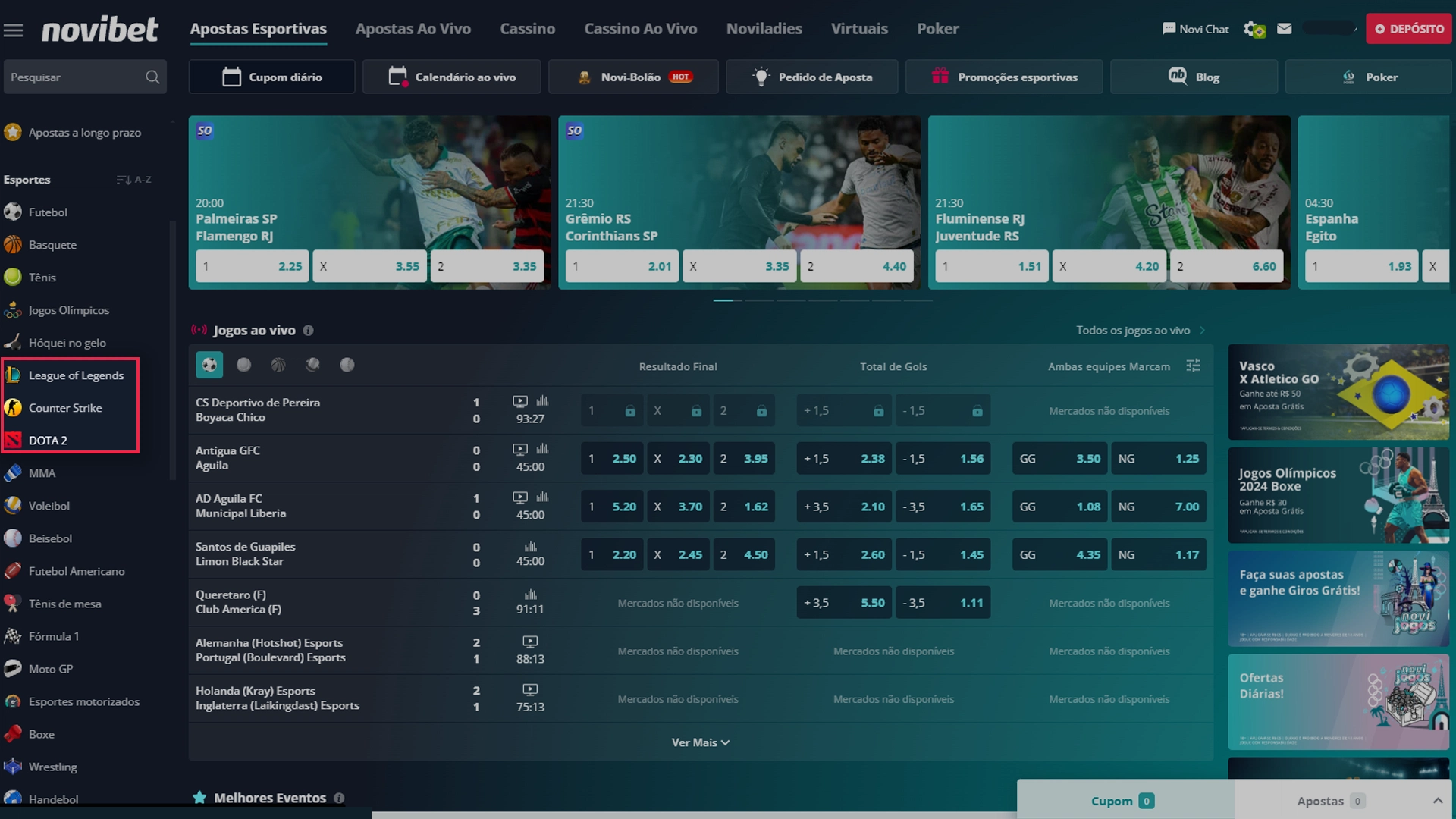
Task: Open Cupom diário button
Action: (271, 77)
